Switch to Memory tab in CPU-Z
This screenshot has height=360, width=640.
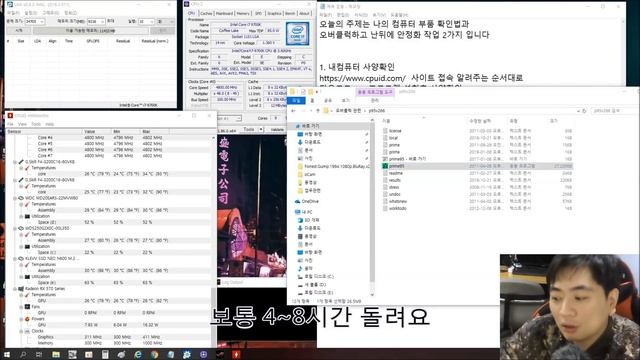pos(243,13)
